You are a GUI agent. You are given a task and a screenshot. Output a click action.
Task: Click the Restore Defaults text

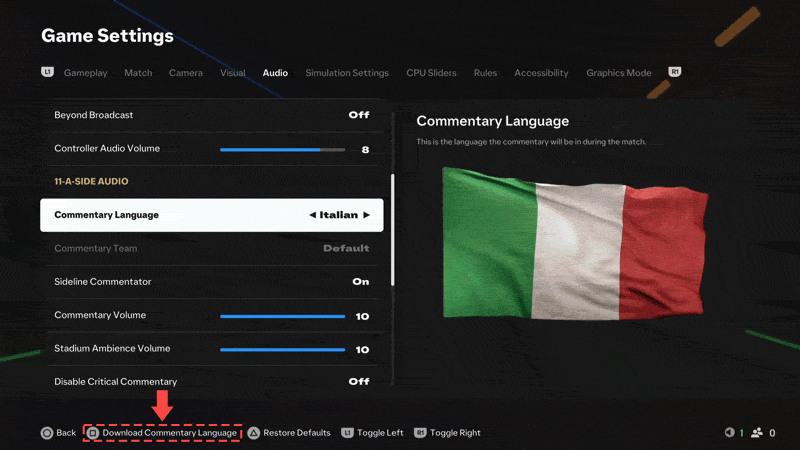coord(296,433)
